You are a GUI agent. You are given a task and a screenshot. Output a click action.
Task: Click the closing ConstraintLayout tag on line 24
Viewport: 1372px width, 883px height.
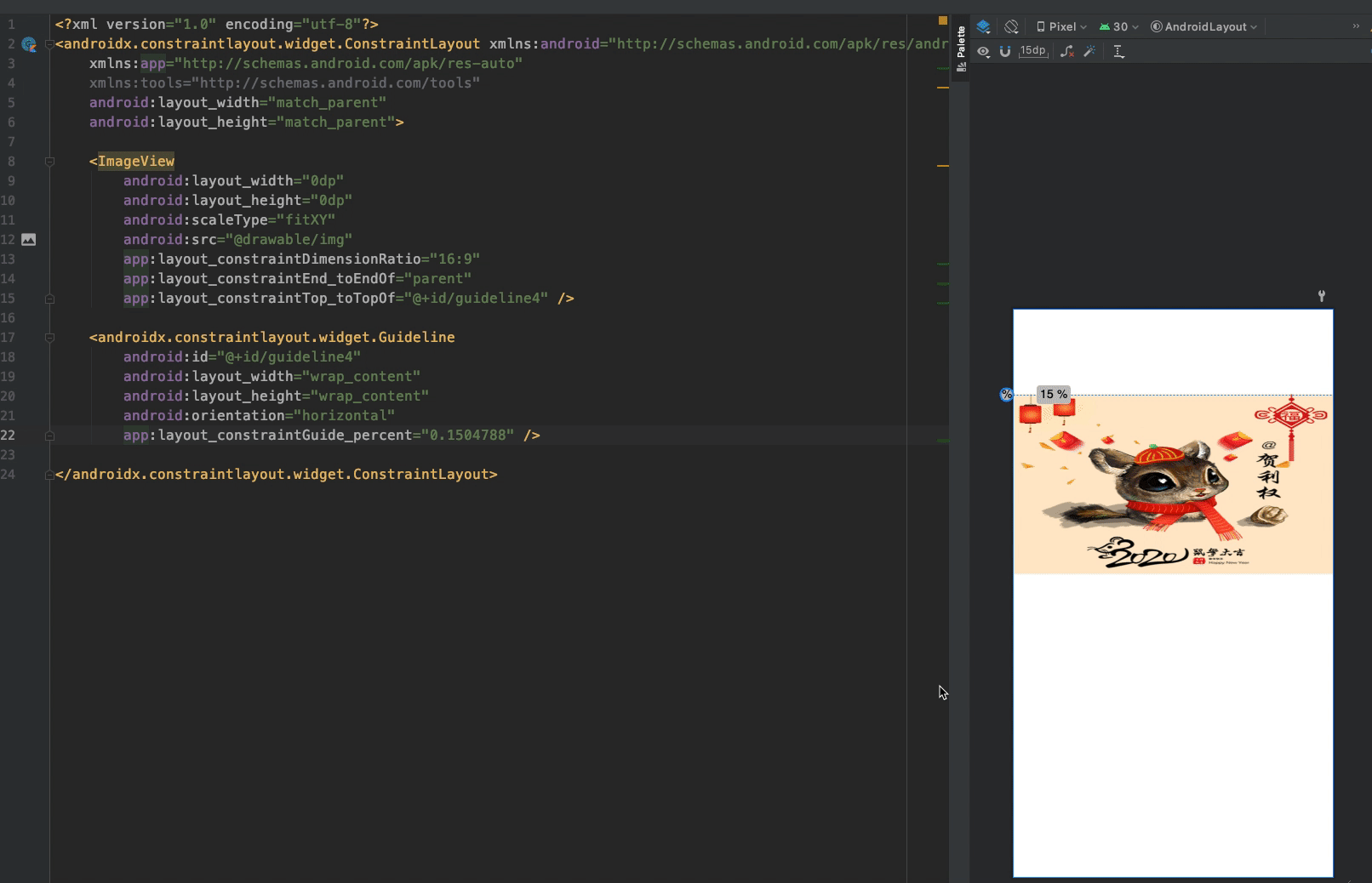(277, 475)
